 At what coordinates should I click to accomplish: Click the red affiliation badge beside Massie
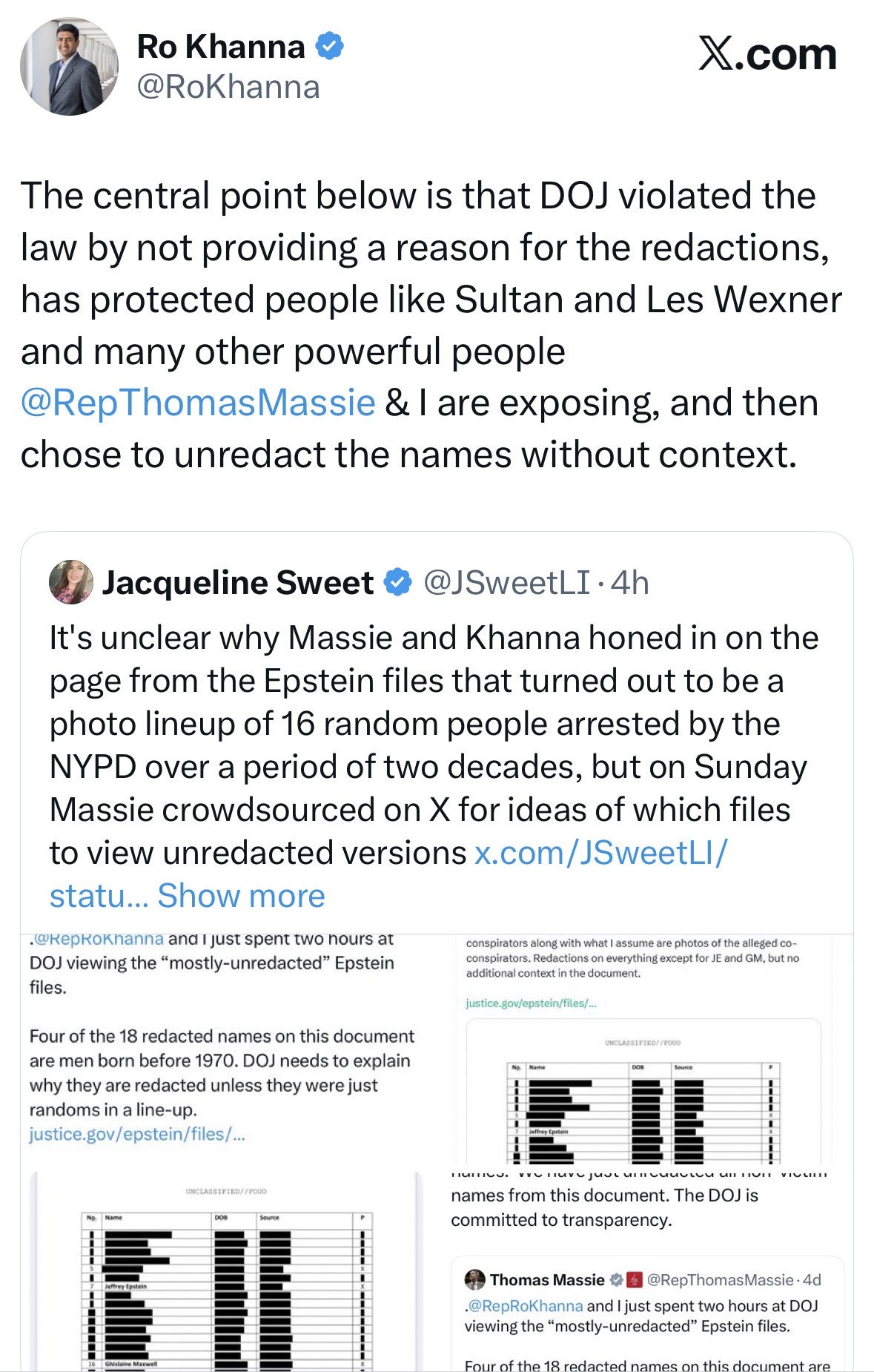click(634, 1279)
